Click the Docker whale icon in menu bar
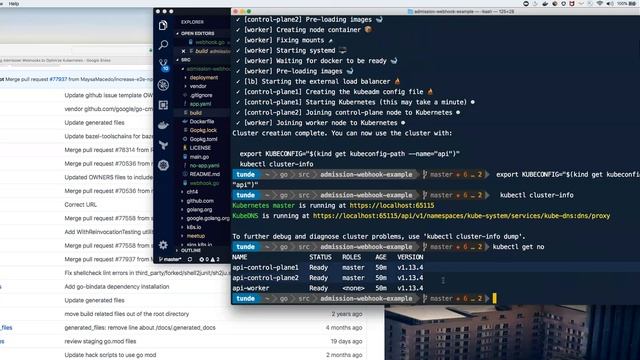The image size is (640, 360). pyautogui.click(x=545, y=3)
